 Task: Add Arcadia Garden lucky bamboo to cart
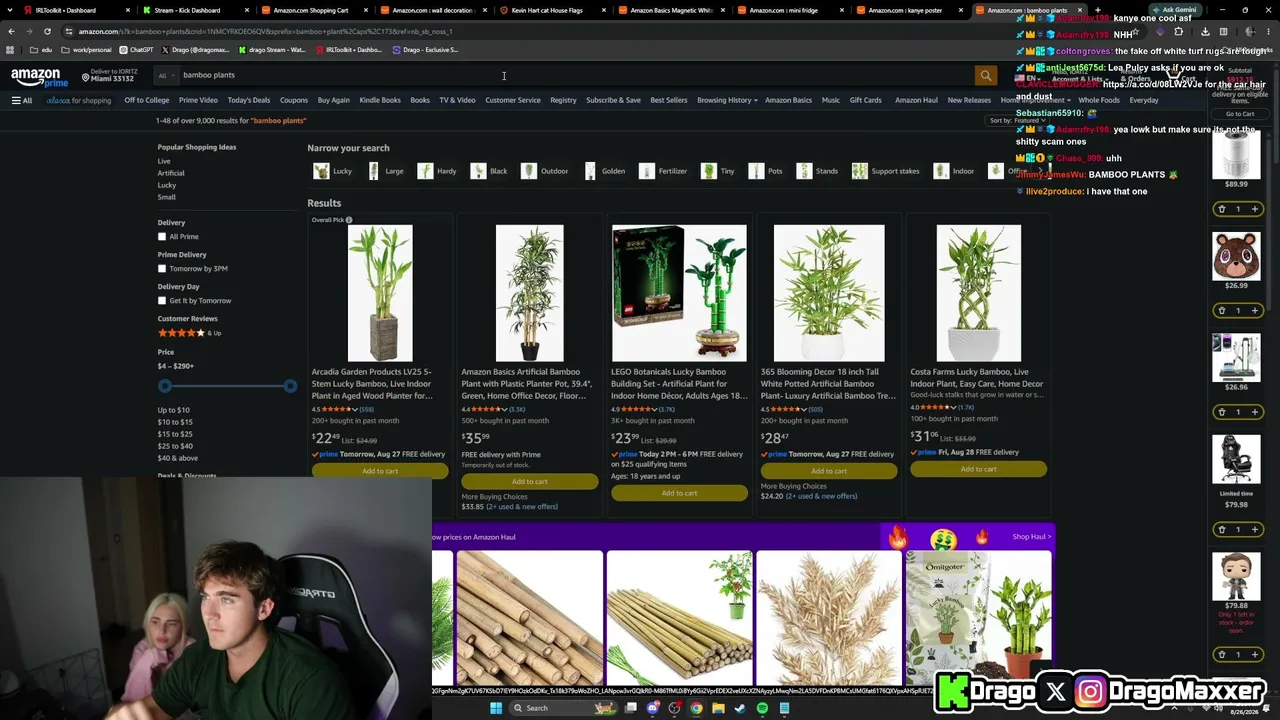[380, 471]
